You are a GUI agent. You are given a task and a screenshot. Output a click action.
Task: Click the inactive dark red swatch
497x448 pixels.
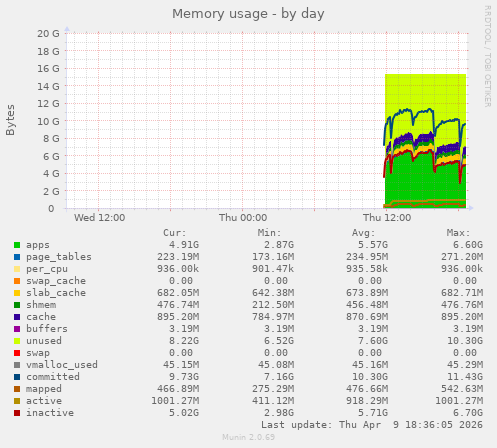17,413
